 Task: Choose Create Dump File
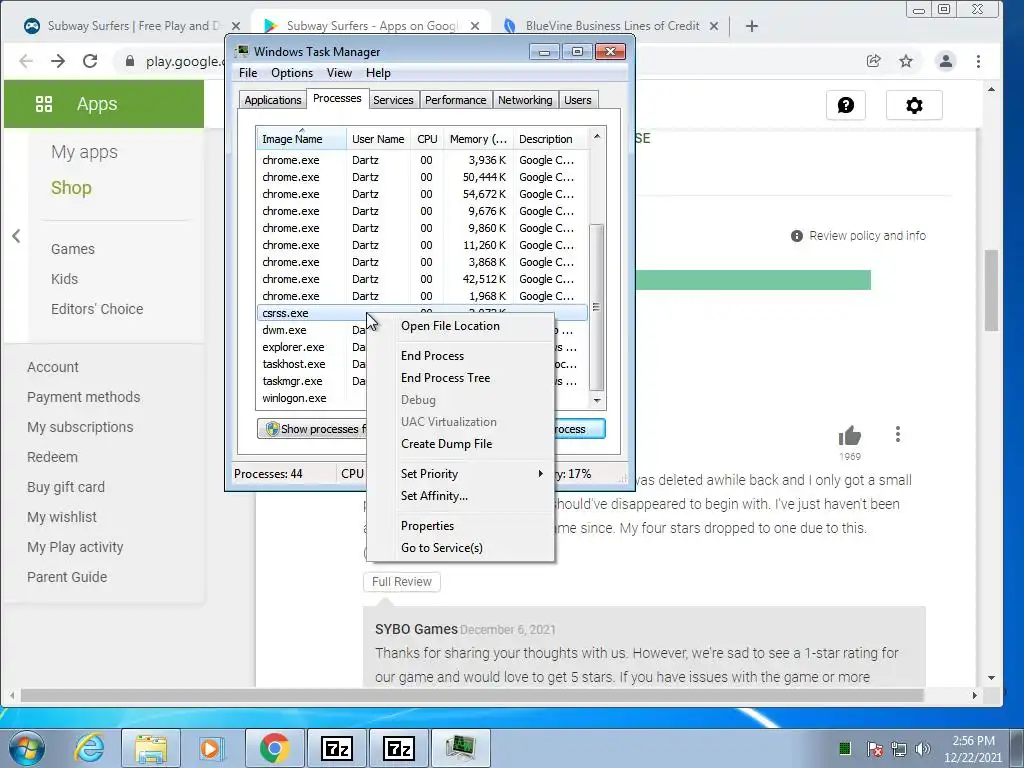point(460,444)
